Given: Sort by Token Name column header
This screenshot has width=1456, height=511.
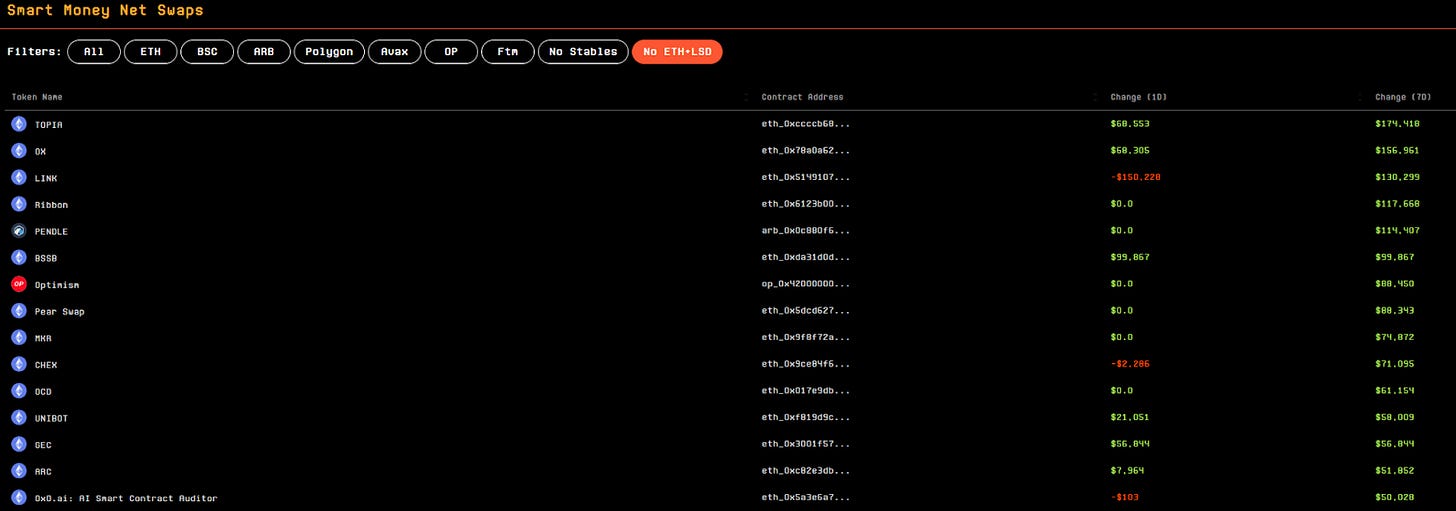Looking at the screenshot, I should [37, 97].
